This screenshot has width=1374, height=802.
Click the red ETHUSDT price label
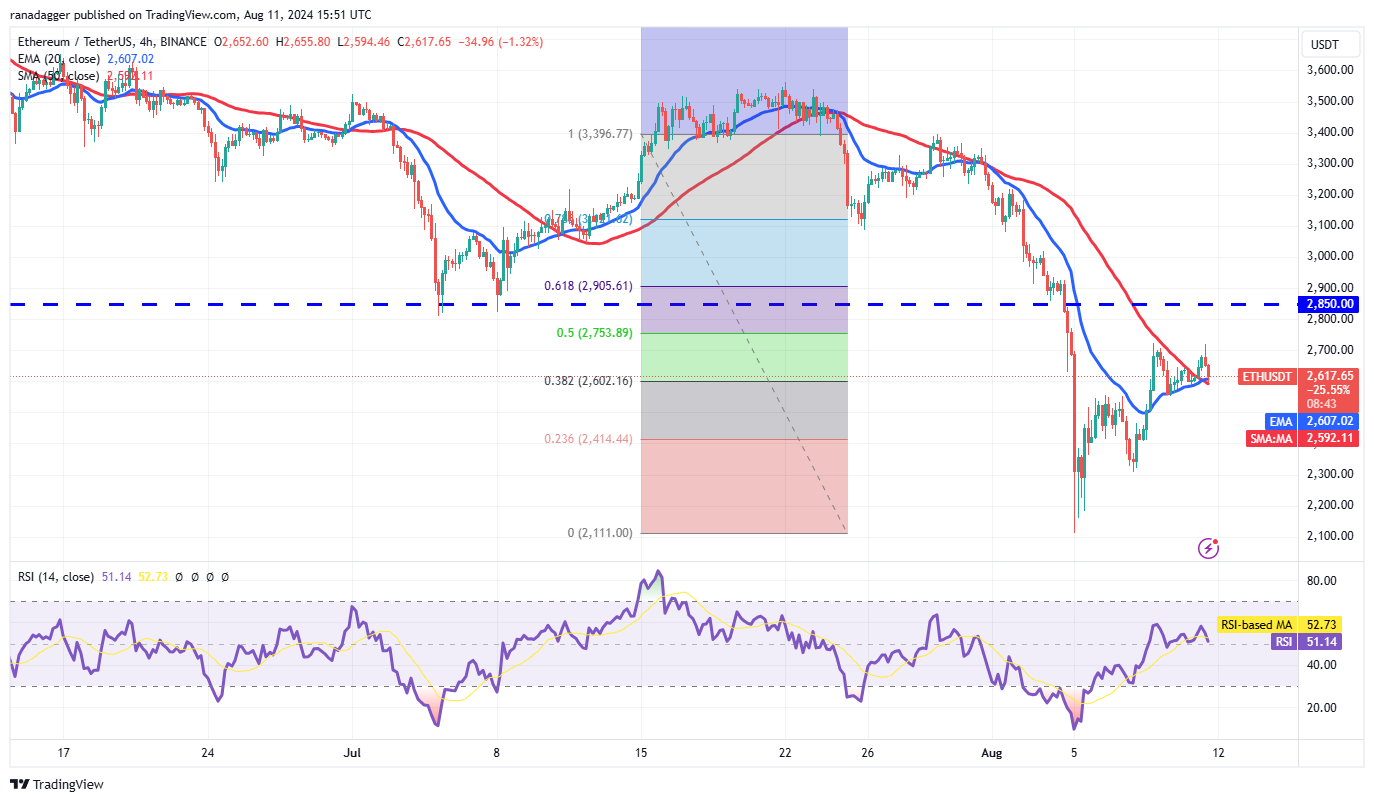click(1265, 377)
